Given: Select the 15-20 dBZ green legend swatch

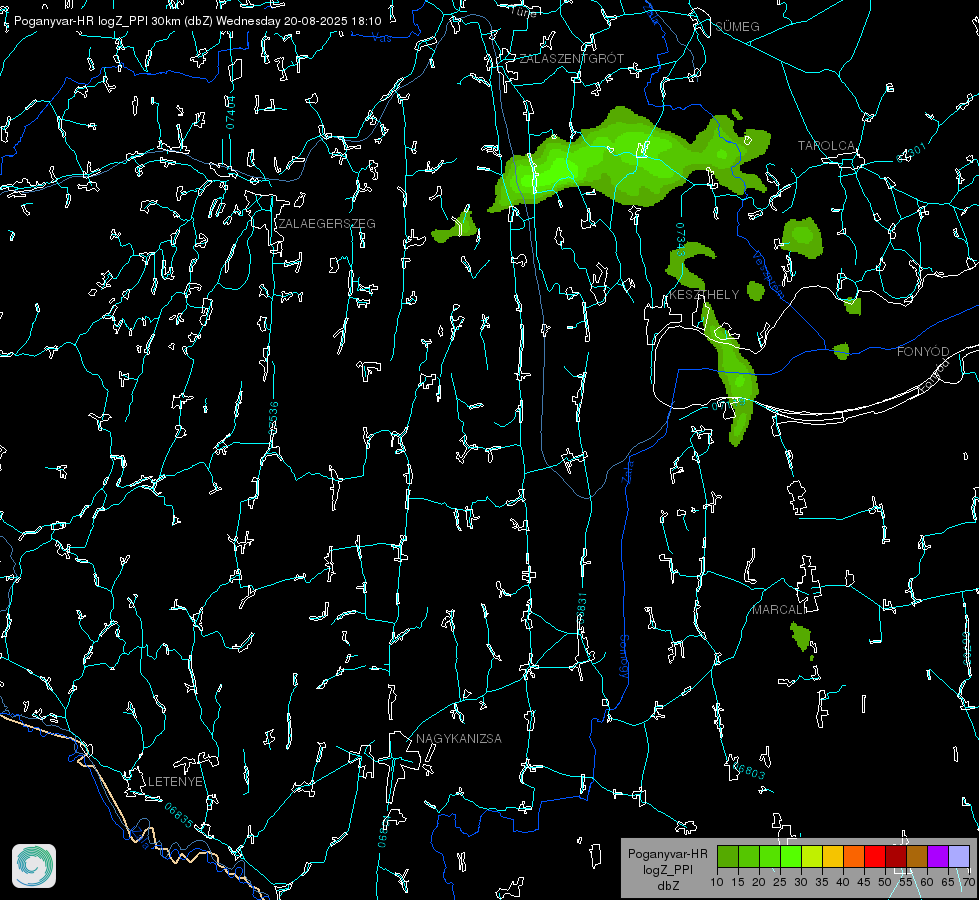Looking at the screenshot, I should tap(749, 857).
